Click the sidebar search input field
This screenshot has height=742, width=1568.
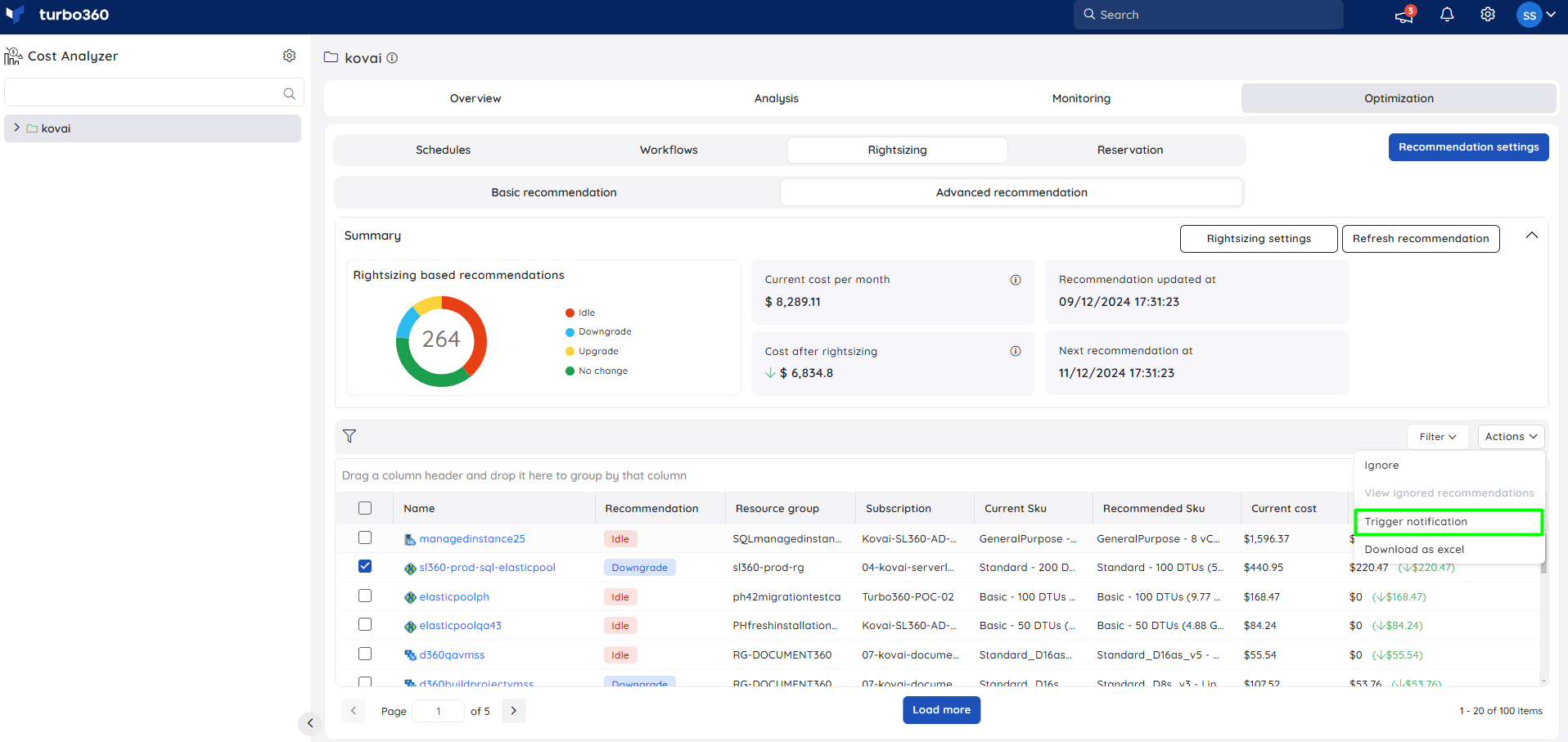pos(154,92)
